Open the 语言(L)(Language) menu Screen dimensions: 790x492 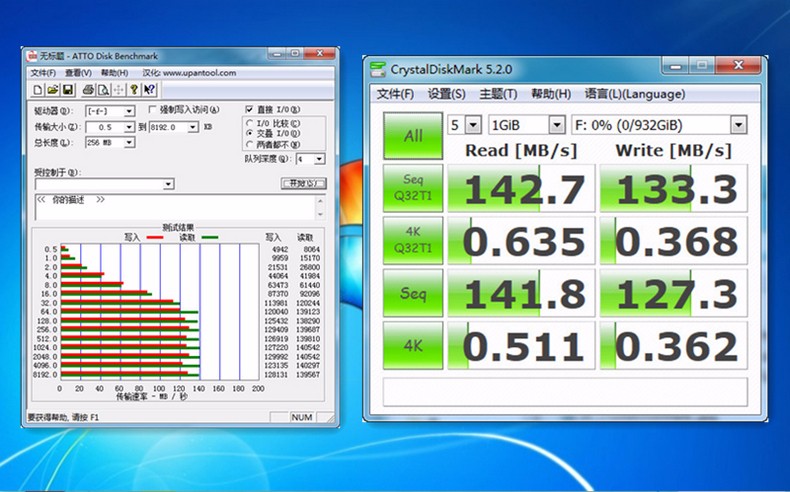[635, 94]
